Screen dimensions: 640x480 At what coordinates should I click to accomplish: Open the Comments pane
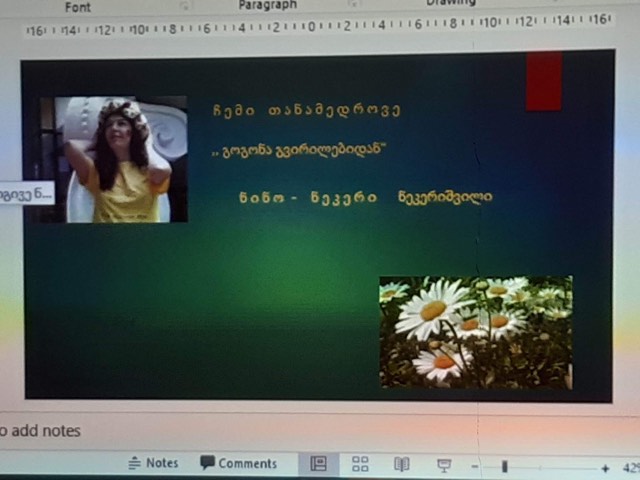[x=238, y=464]
